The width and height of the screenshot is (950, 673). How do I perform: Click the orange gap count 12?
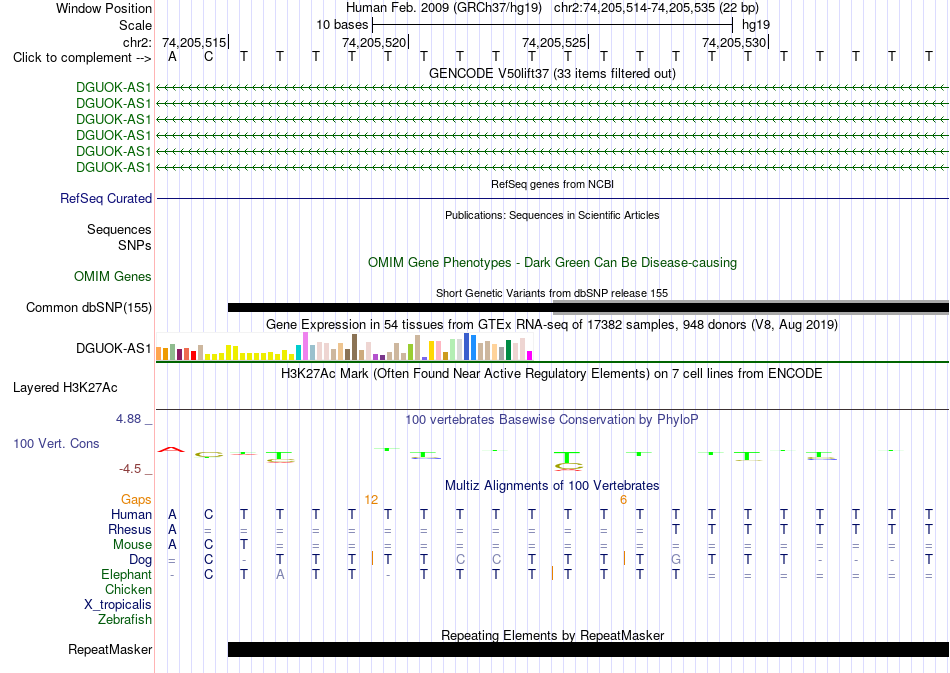371,500
